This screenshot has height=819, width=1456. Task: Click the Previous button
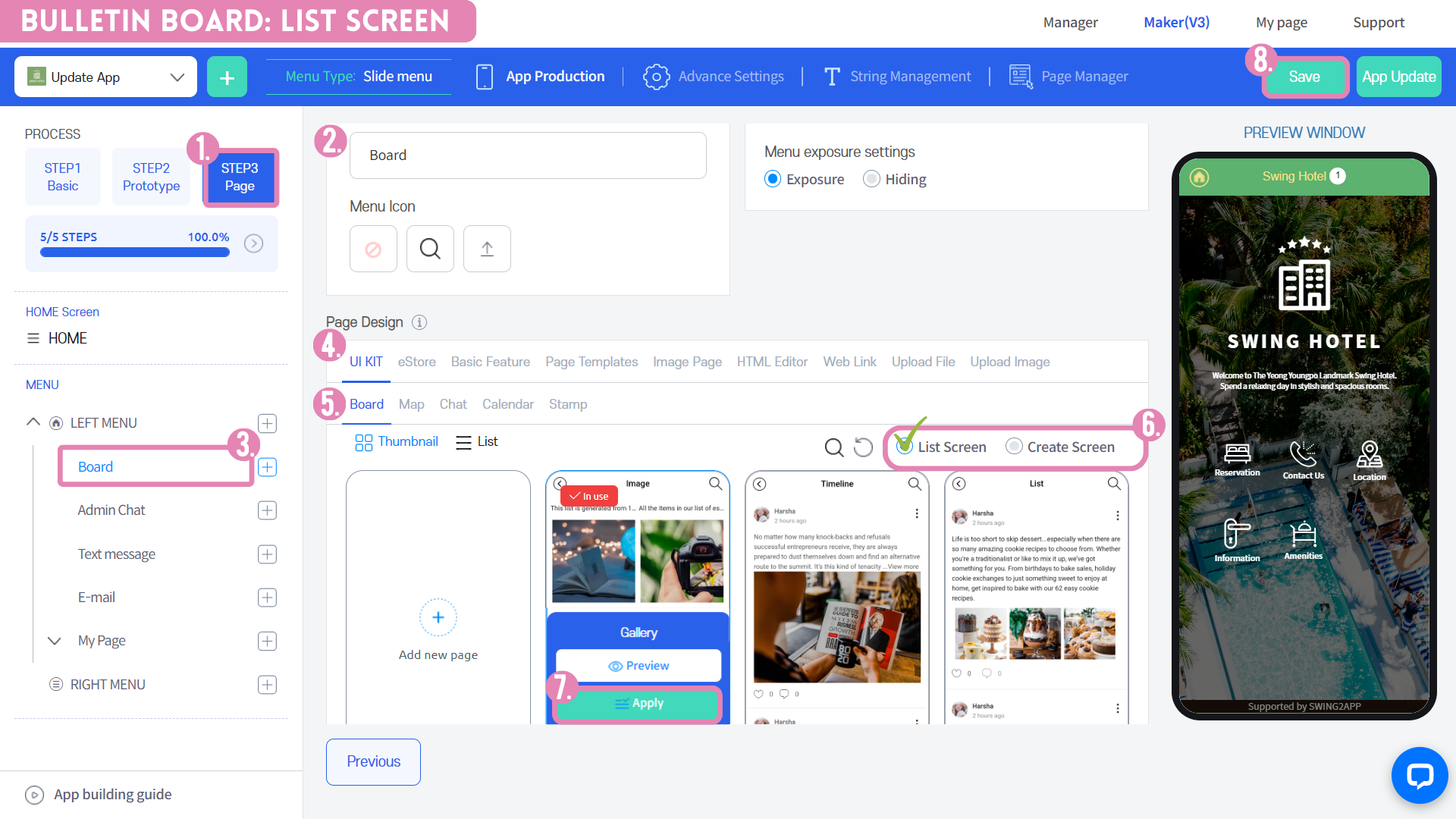(x=373, y=761)
